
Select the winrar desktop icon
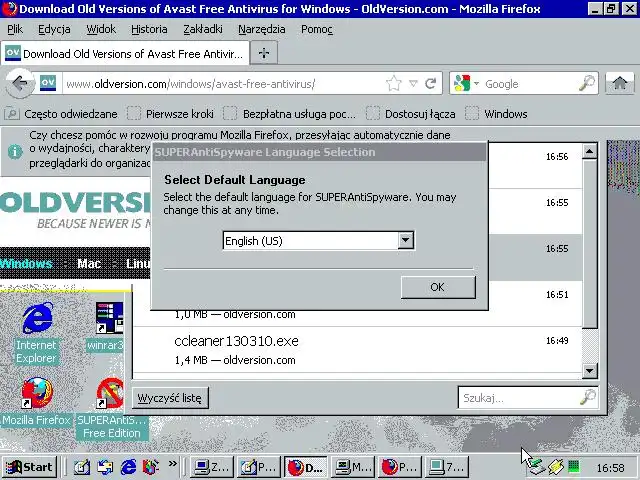coord(107,327)
